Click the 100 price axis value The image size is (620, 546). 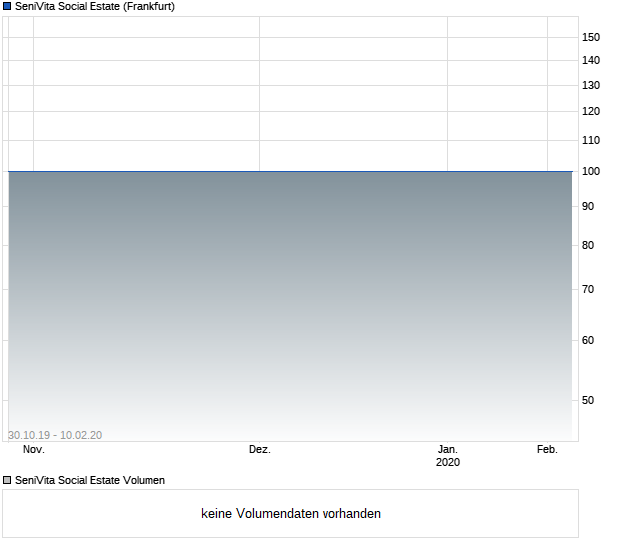[x=591, y=171]
